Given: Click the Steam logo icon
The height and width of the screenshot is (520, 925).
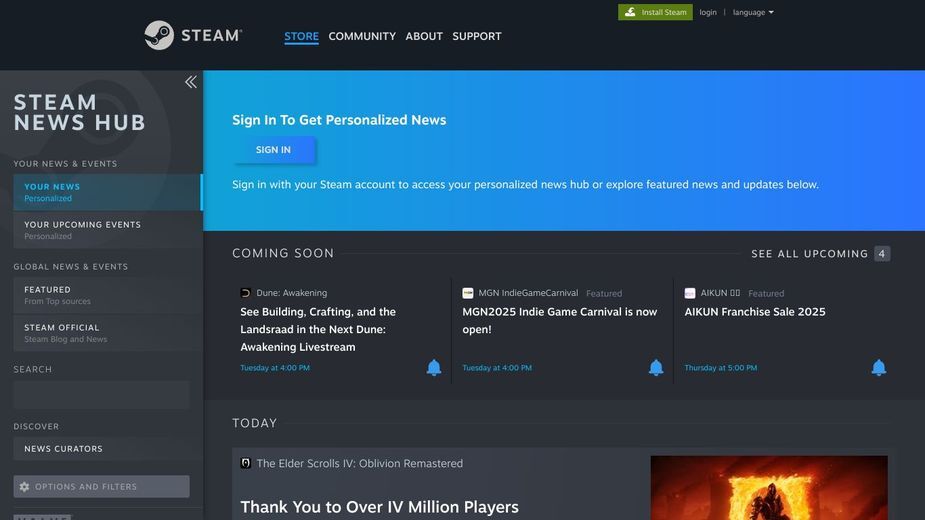Looking at the screenshot, I should [x=159, y=35].
